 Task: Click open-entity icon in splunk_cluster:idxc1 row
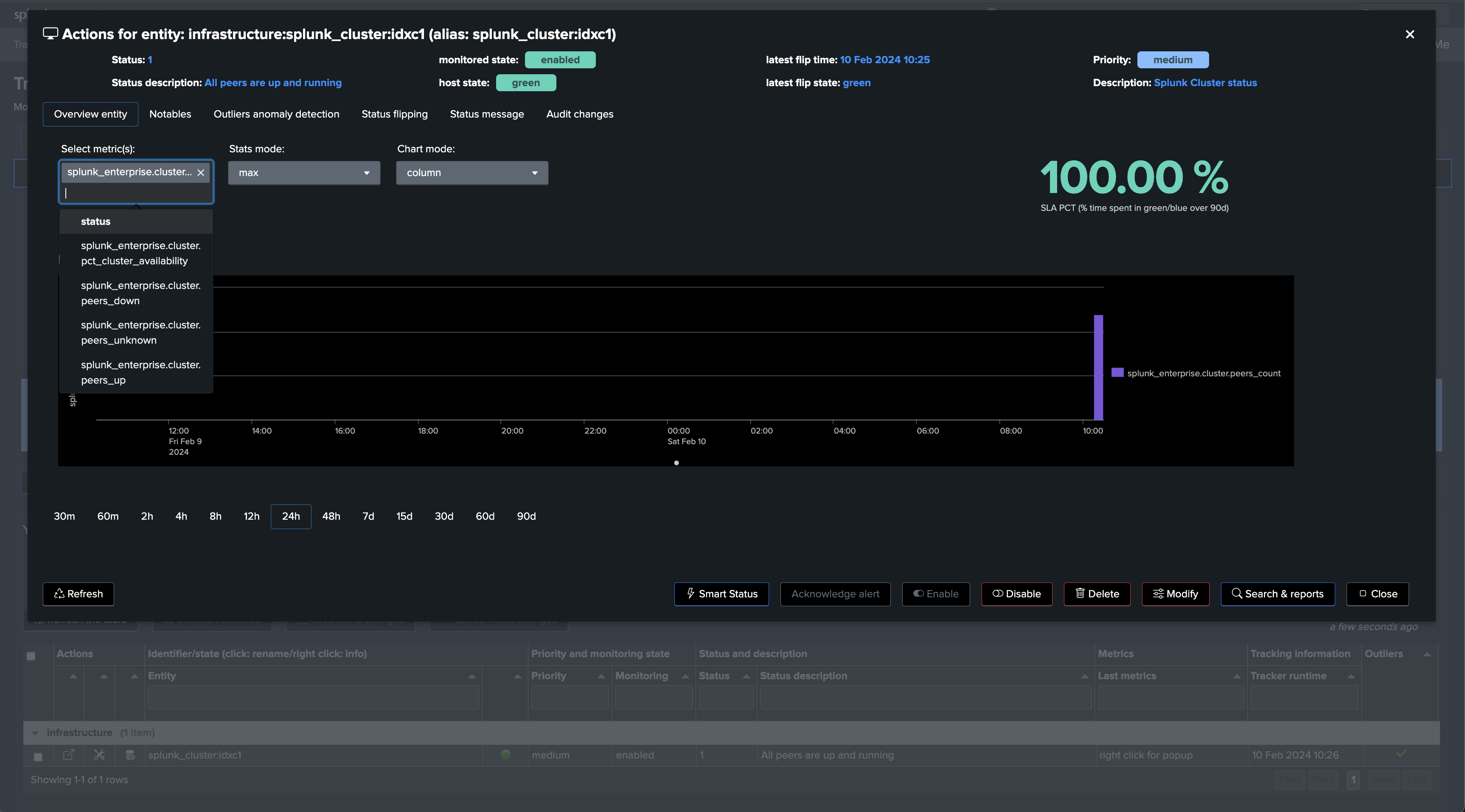[x=69, y=755]
